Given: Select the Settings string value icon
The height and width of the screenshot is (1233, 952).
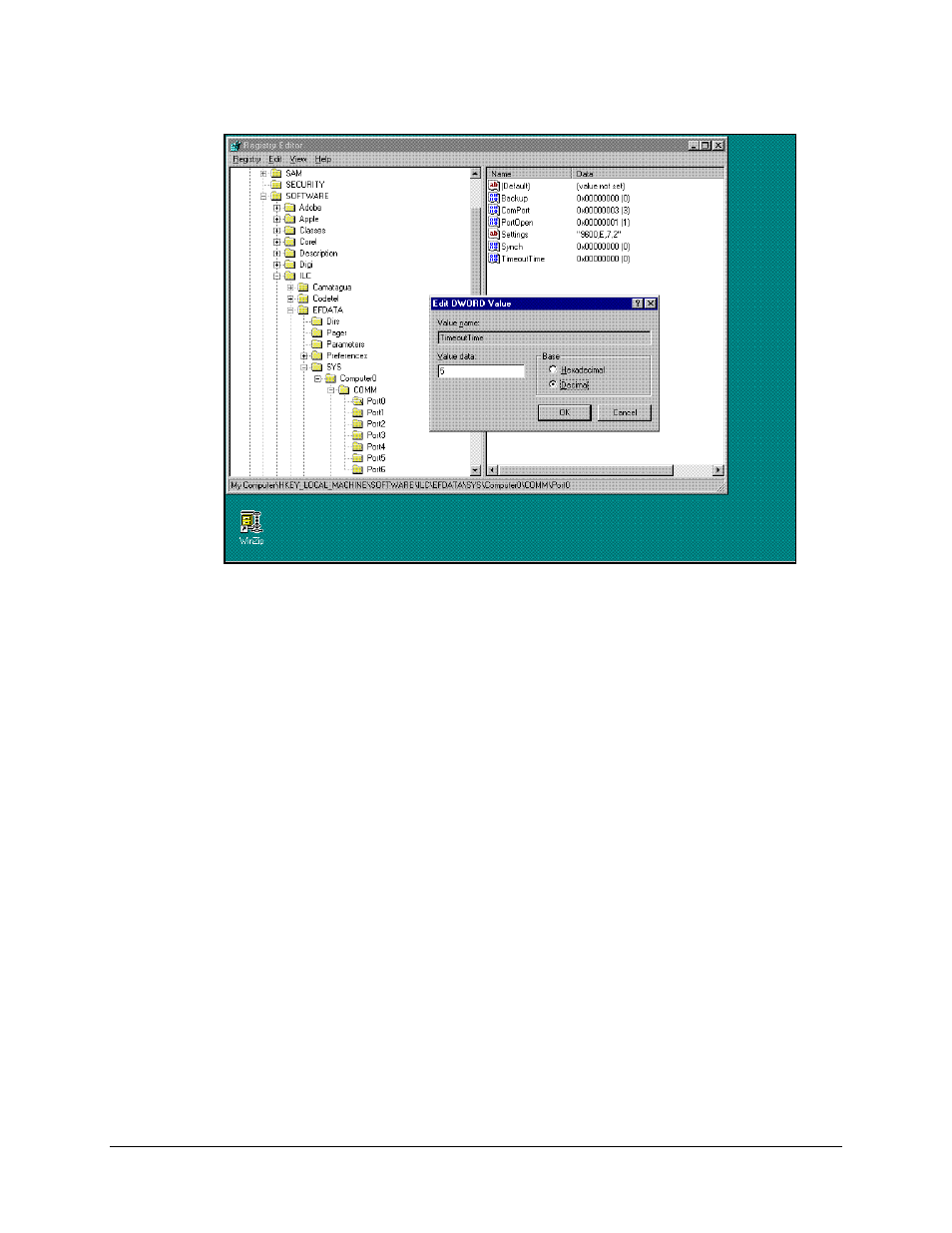Looking at the screenshot, I should tap(493, 234).
